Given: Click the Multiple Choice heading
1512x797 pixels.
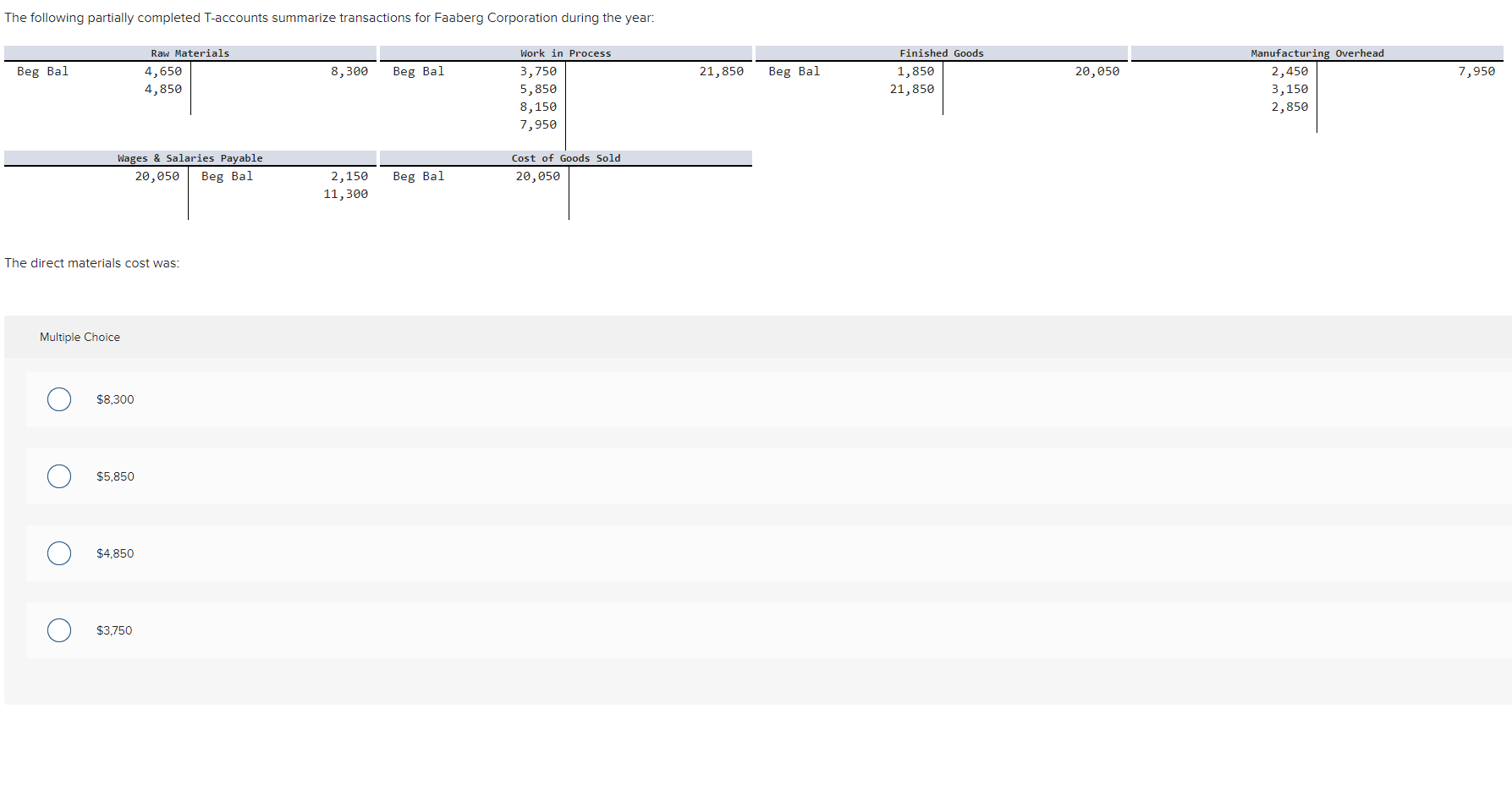Looking at the screenshot, I should tap(80, 337).
